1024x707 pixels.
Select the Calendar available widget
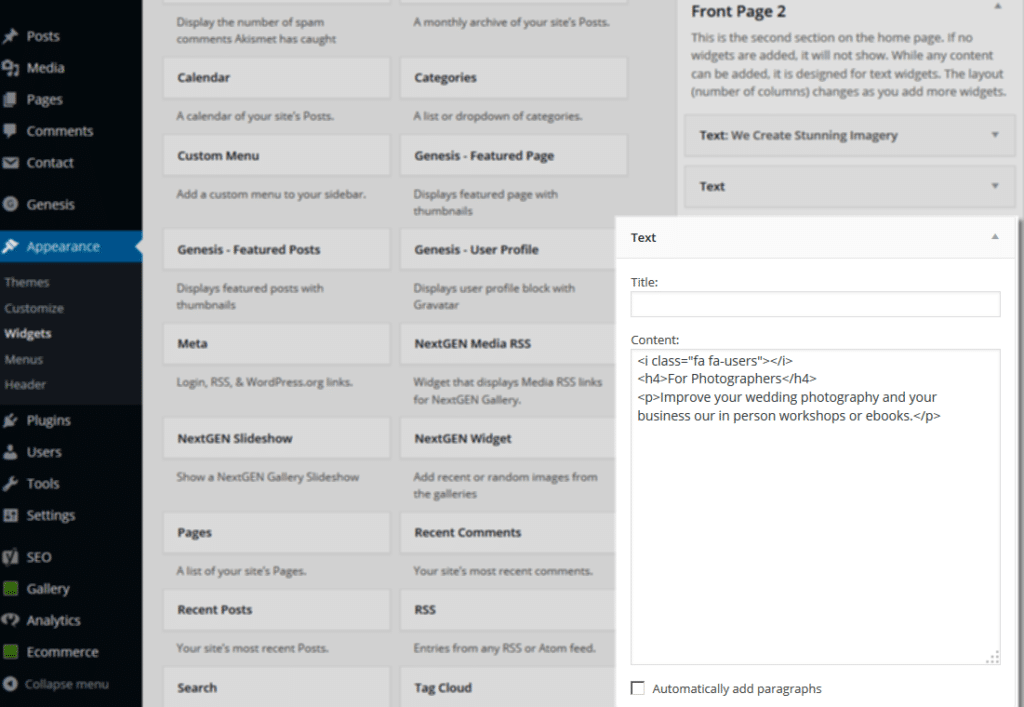coord(276,78)
